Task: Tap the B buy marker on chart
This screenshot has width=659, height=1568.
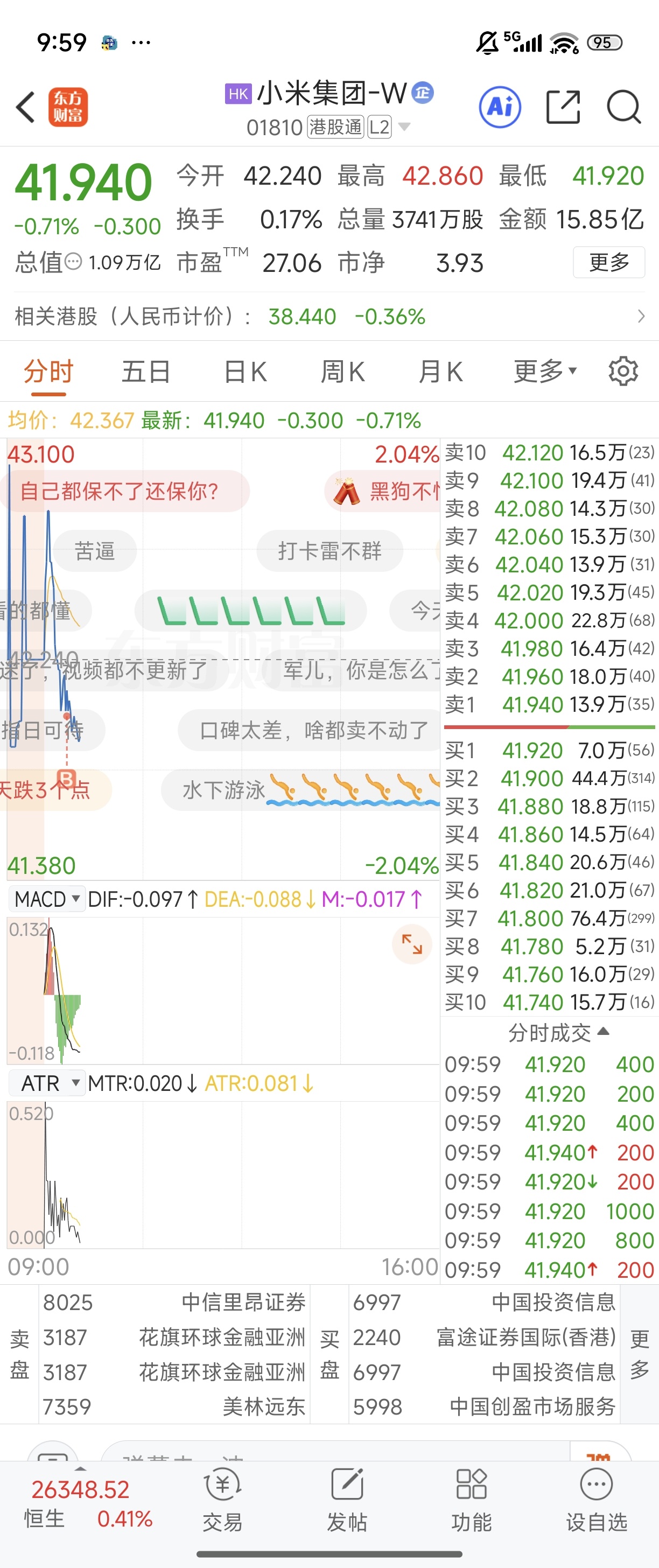Action: pos(66,779)
